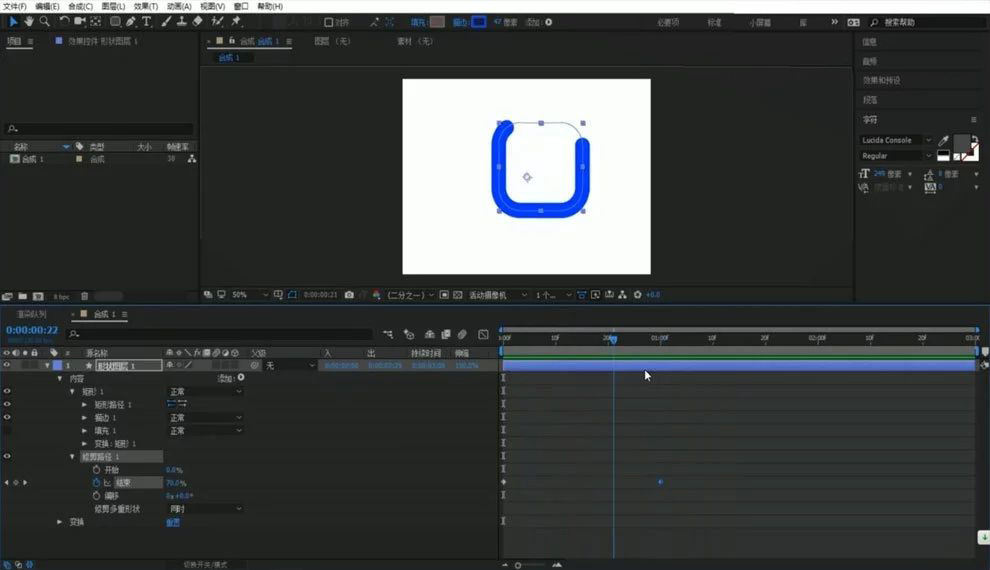Viewport: 990px width, 570px height.
Task: Open the 效果(T) menu
Action: tap(146, 6)
